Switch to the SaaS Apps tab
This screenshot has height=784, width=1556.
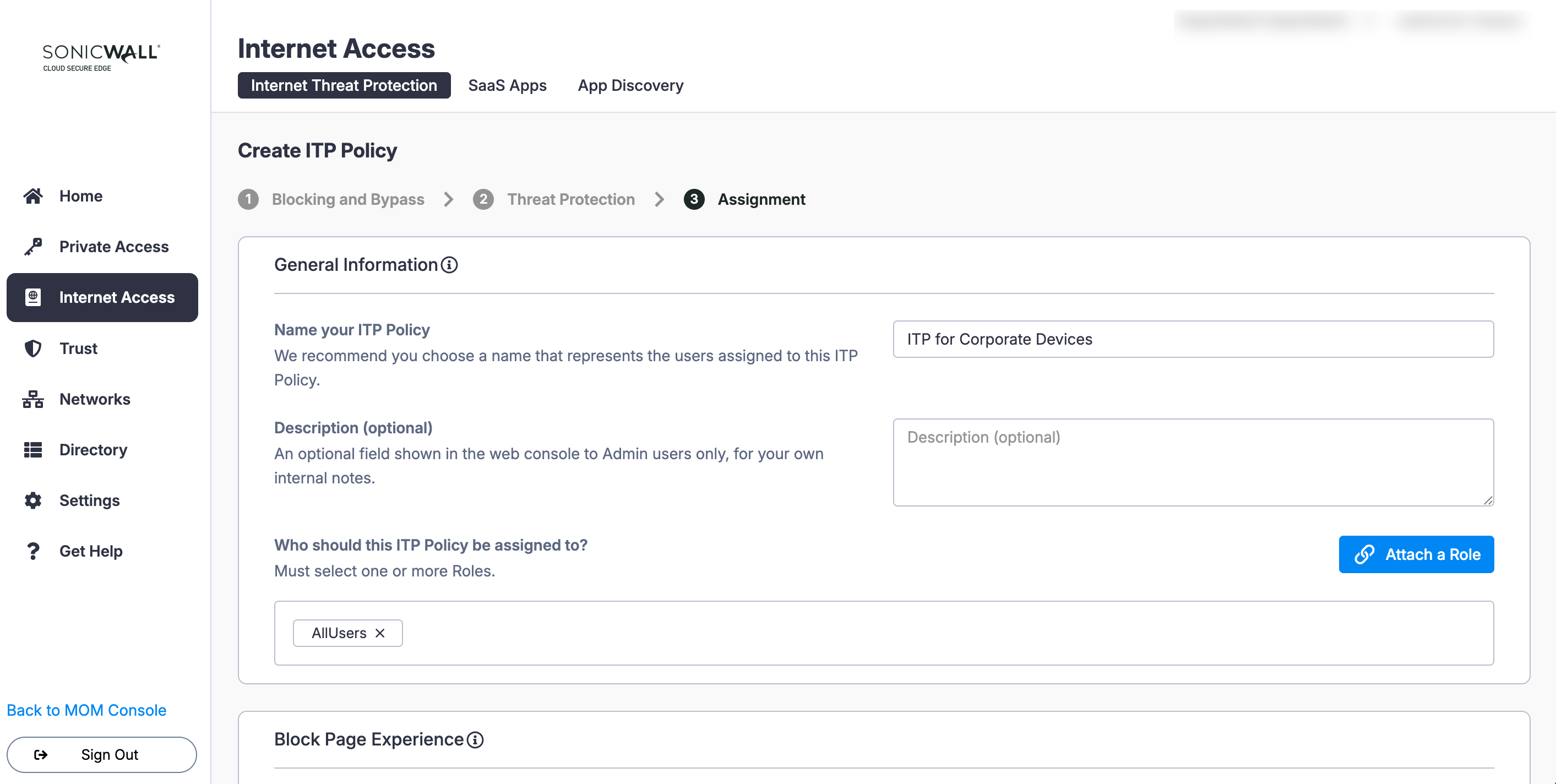507,86
